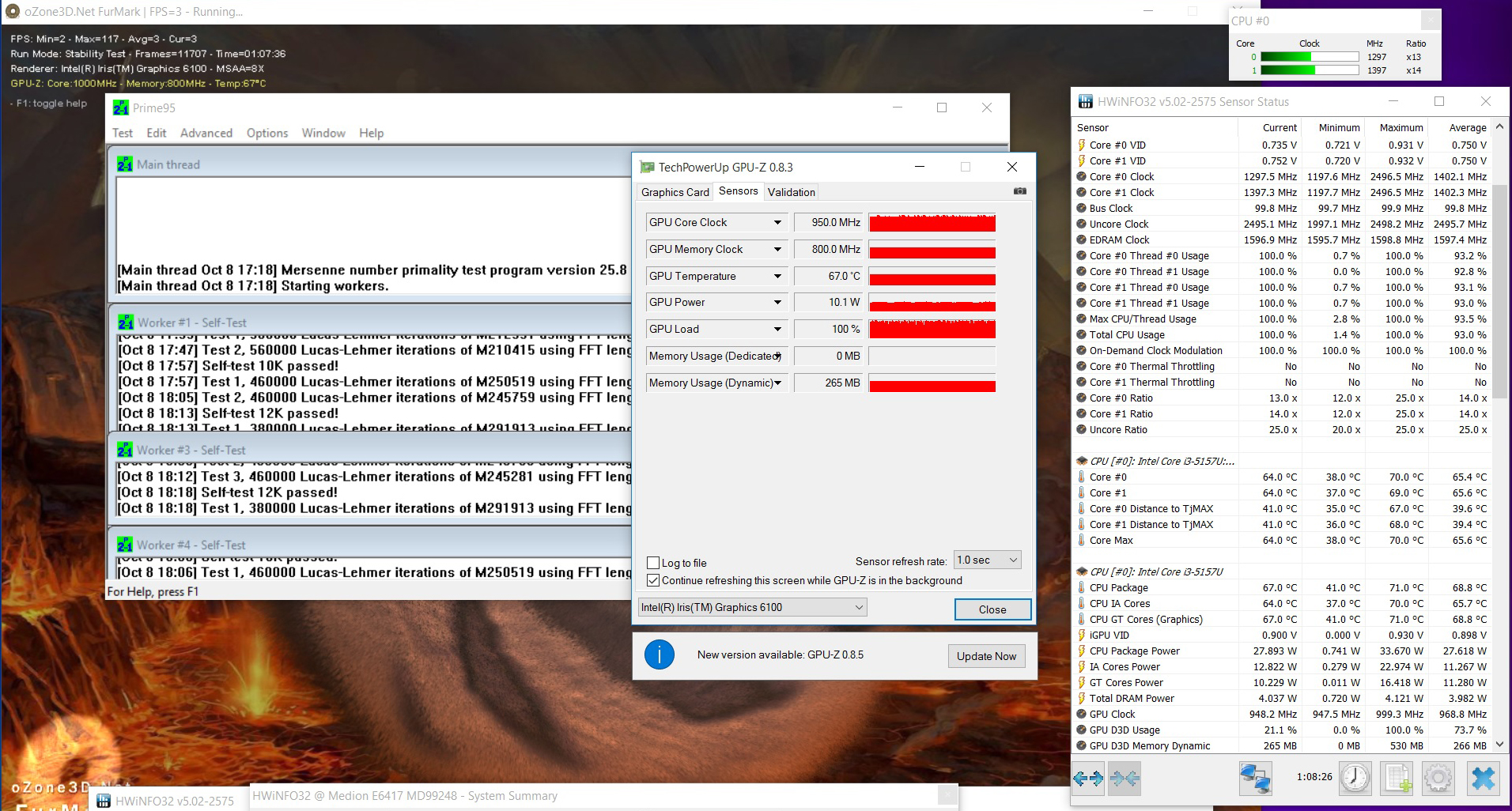Click the Update Now button
This screenshot has height=811, width=1512.
(986, 656)
